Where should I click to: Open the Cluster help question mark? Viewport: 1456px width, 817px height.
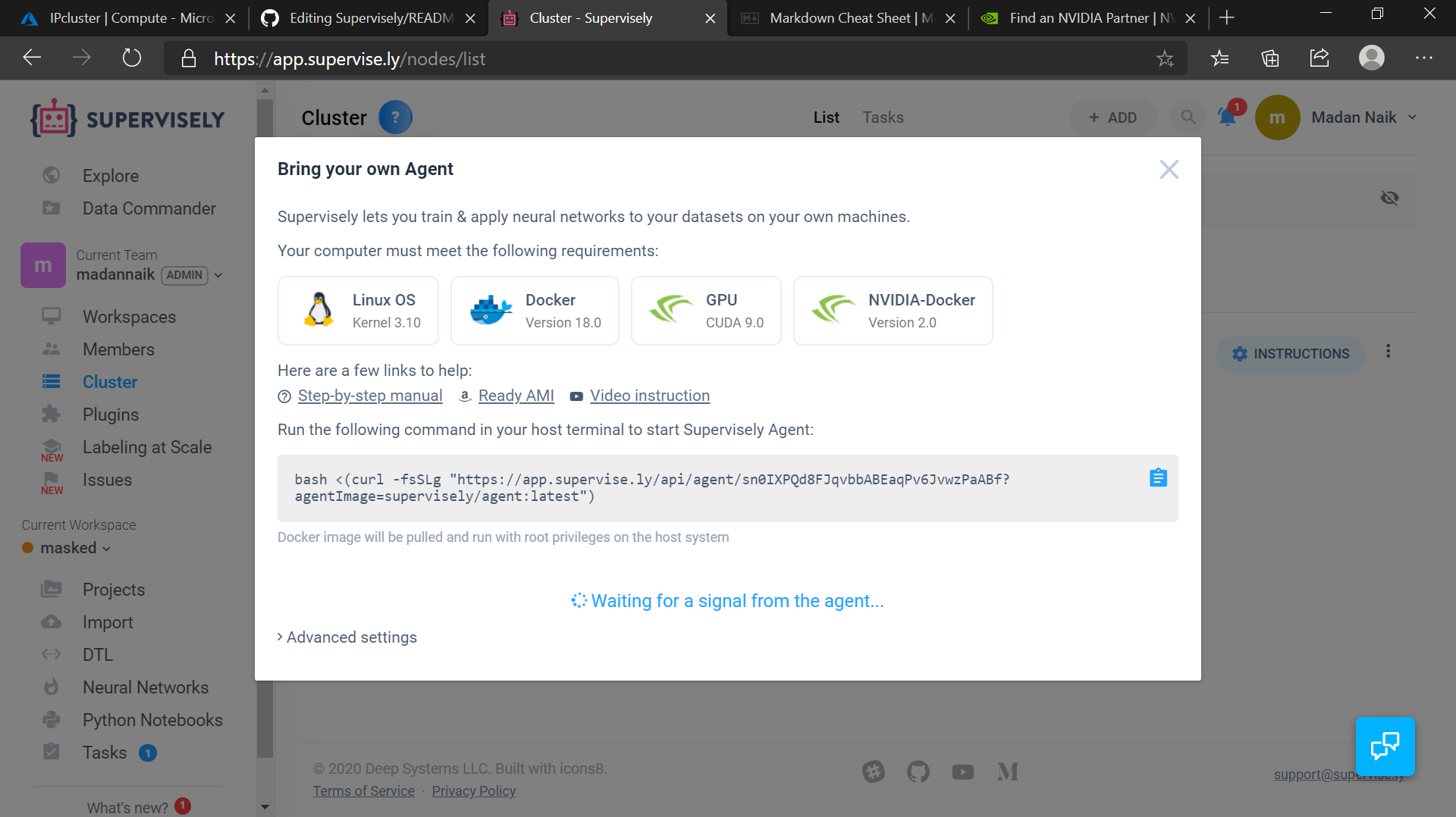coord(395,117)
